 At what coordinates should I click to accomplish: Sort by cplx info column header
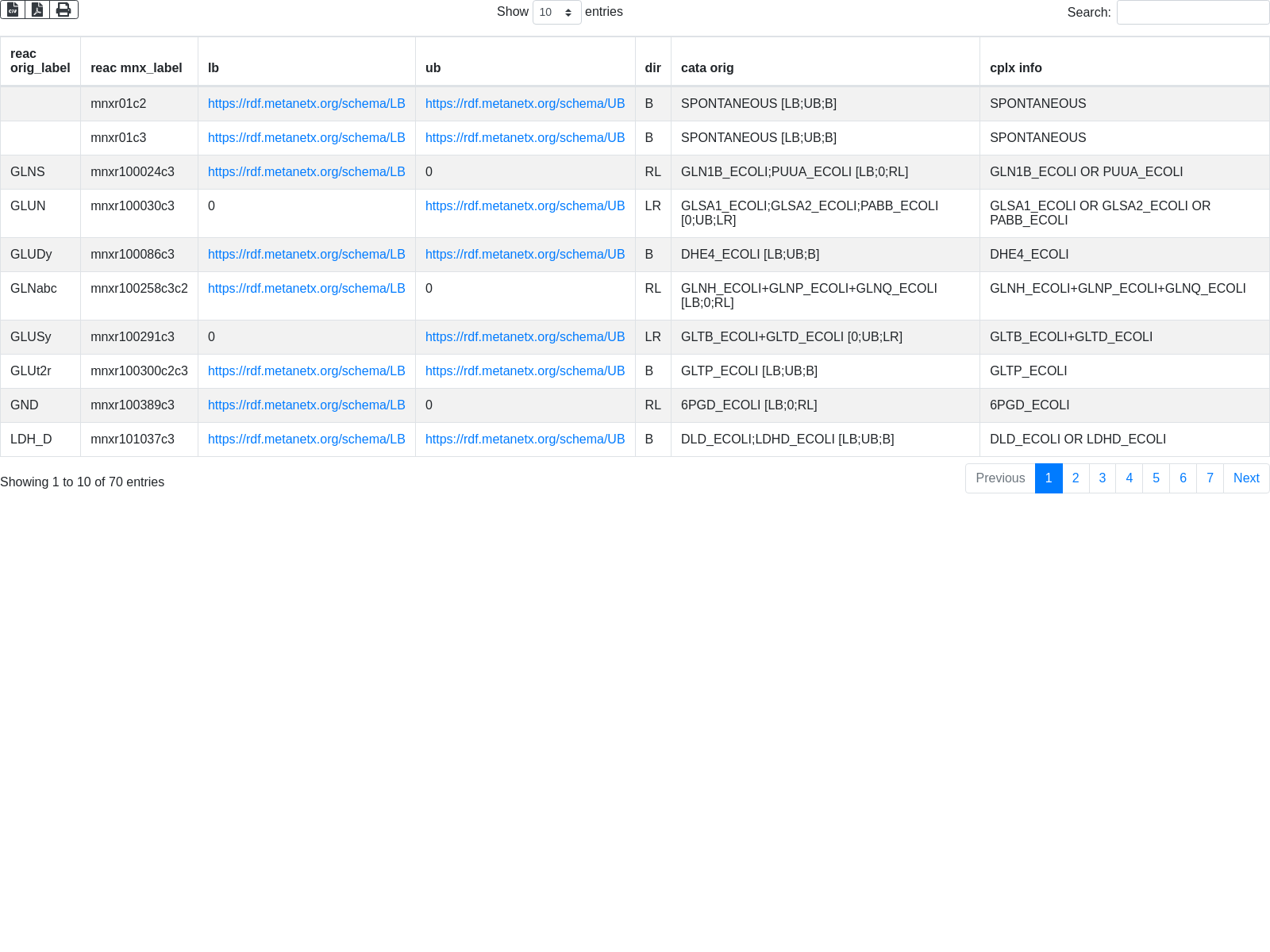[1016, 68]
